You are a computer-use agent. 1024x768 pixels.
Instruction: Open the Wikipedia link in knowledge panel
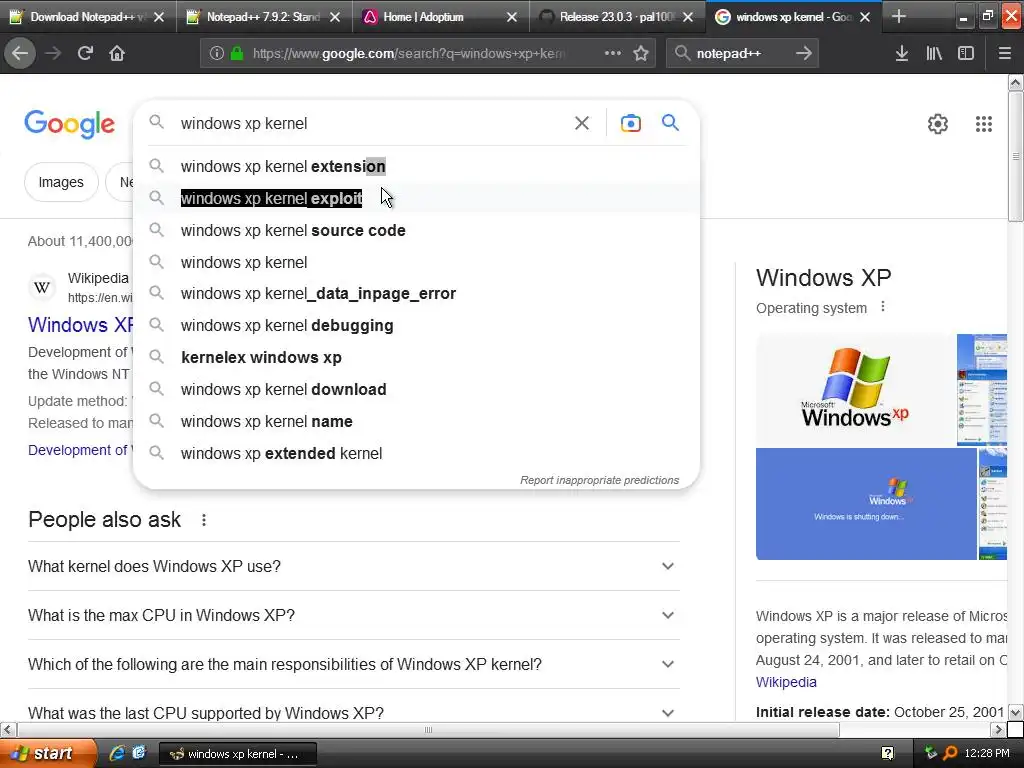(x=786, y=682)
